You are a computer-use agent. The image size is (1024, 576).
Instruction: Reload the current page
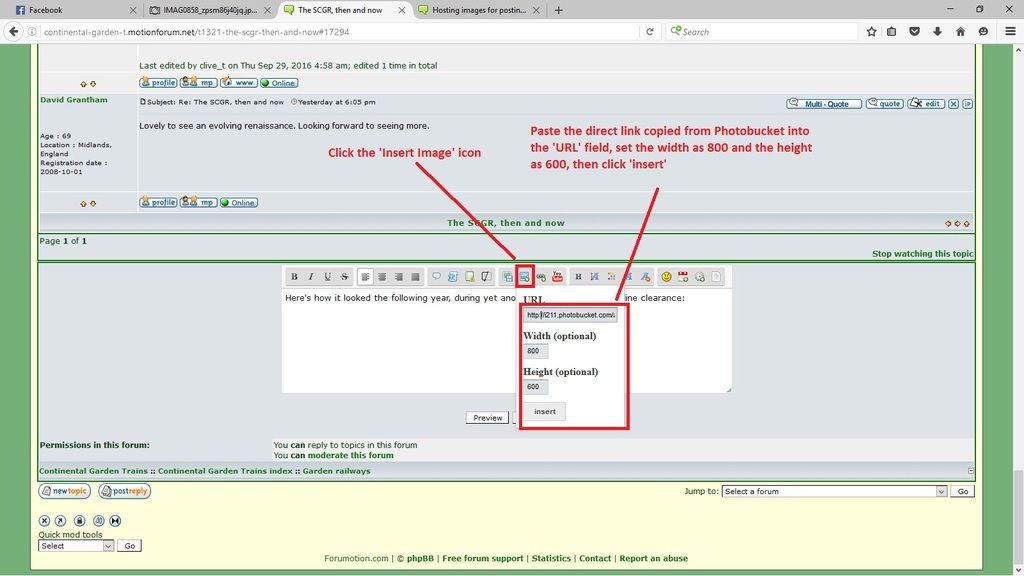[650, 31]
